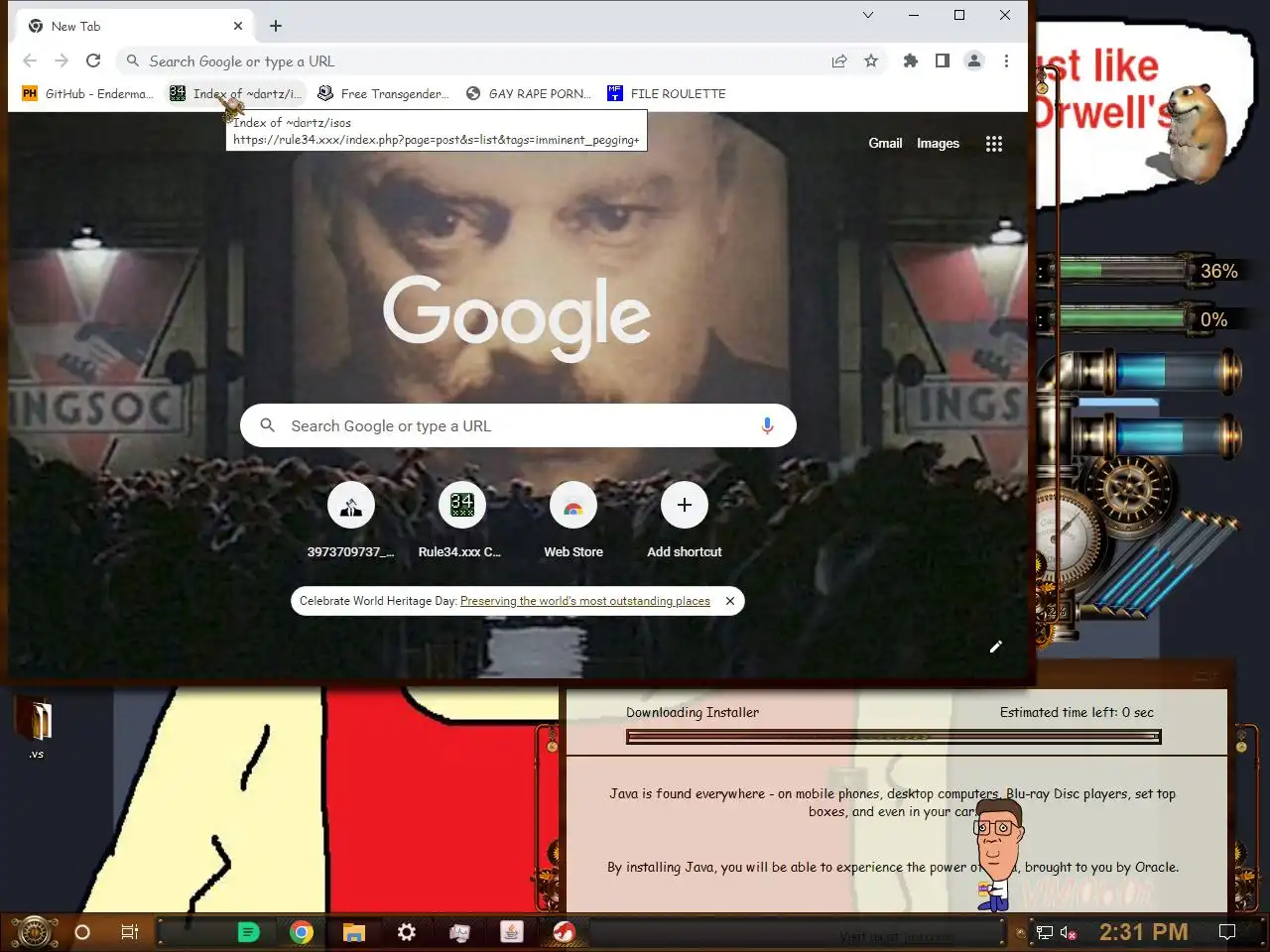
Task: Open the Web Store shortcut tile
Action: (x=573, y=520)
